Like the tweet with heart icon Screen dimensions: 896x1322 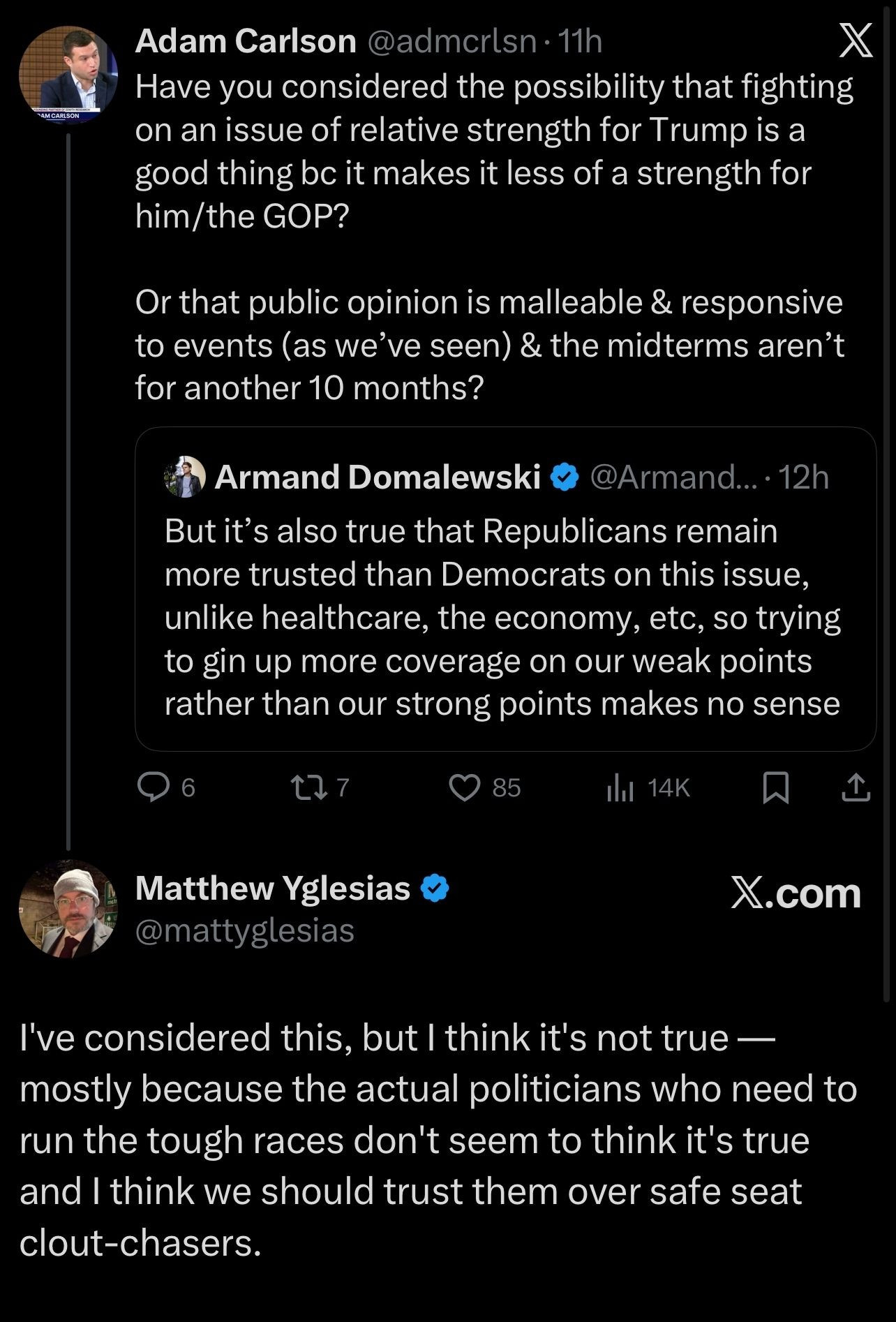point(463,787)
